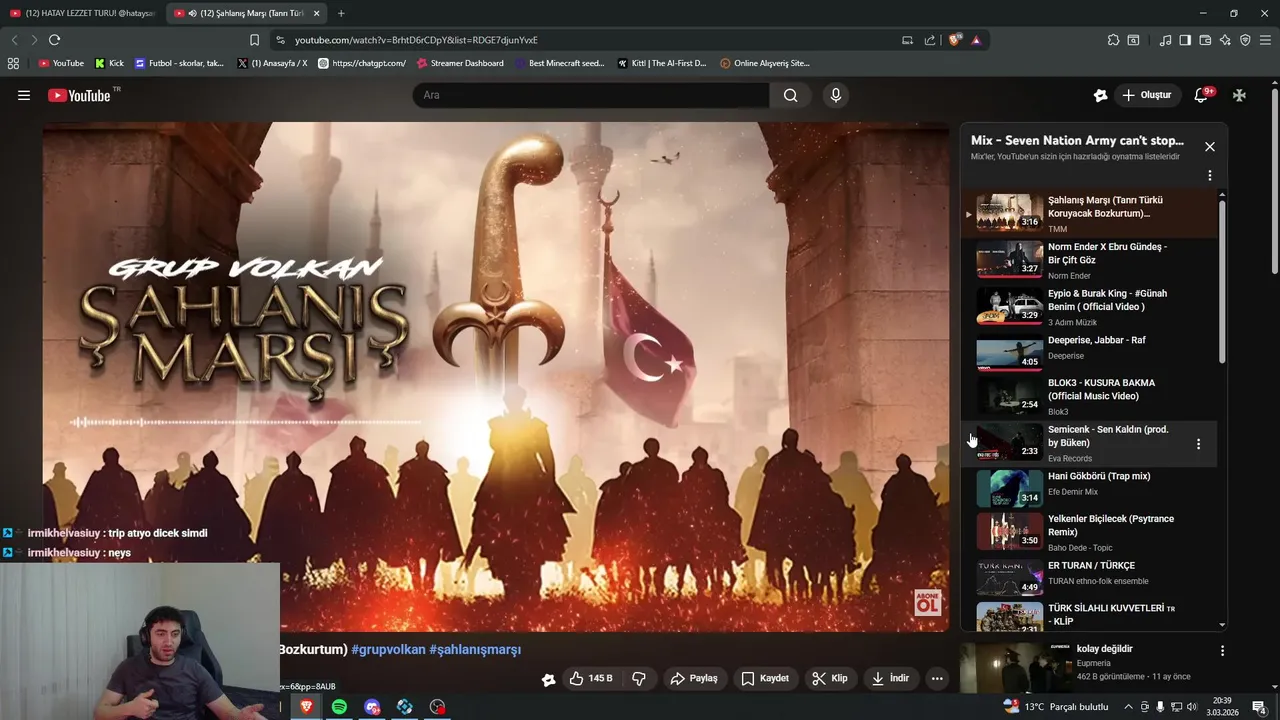Open Best Minecraft seed bookmark
Screen dimensions: 1280x720
tap(559, 63)
